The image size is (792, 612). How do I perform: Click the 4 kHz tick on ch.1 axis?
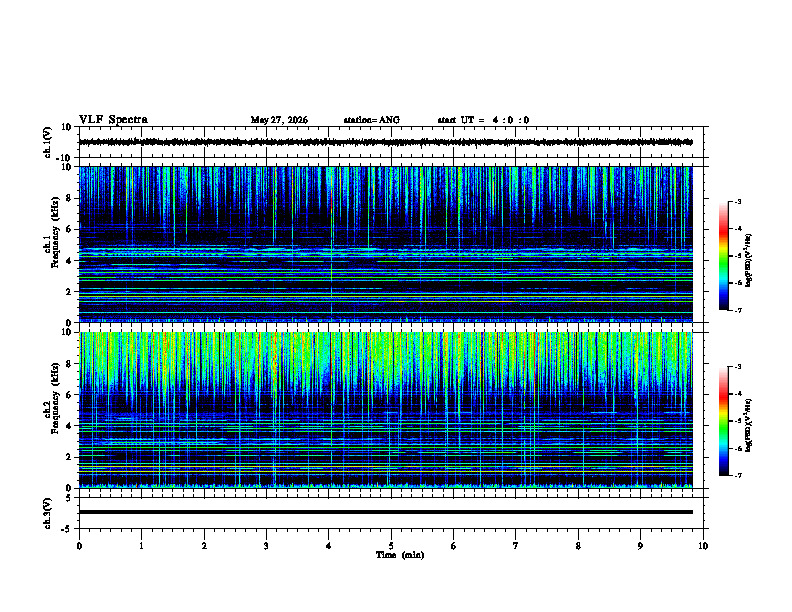point(69,261)
